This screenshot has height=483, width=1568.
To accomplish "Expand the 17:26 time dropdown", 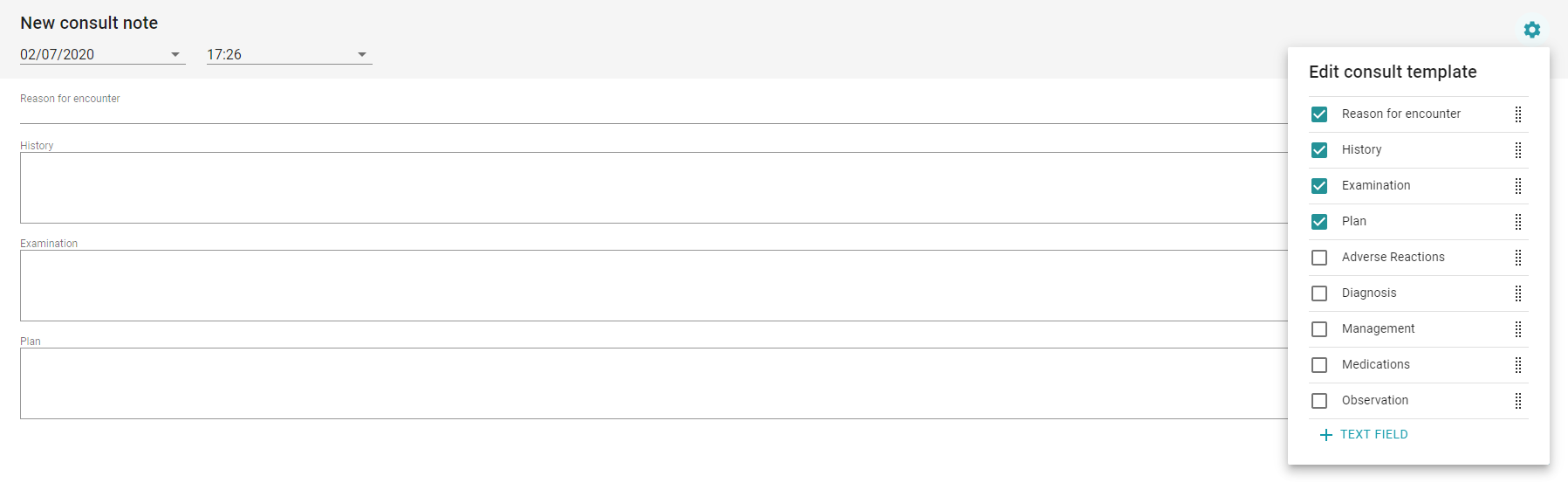I will [x=362, y=54].
